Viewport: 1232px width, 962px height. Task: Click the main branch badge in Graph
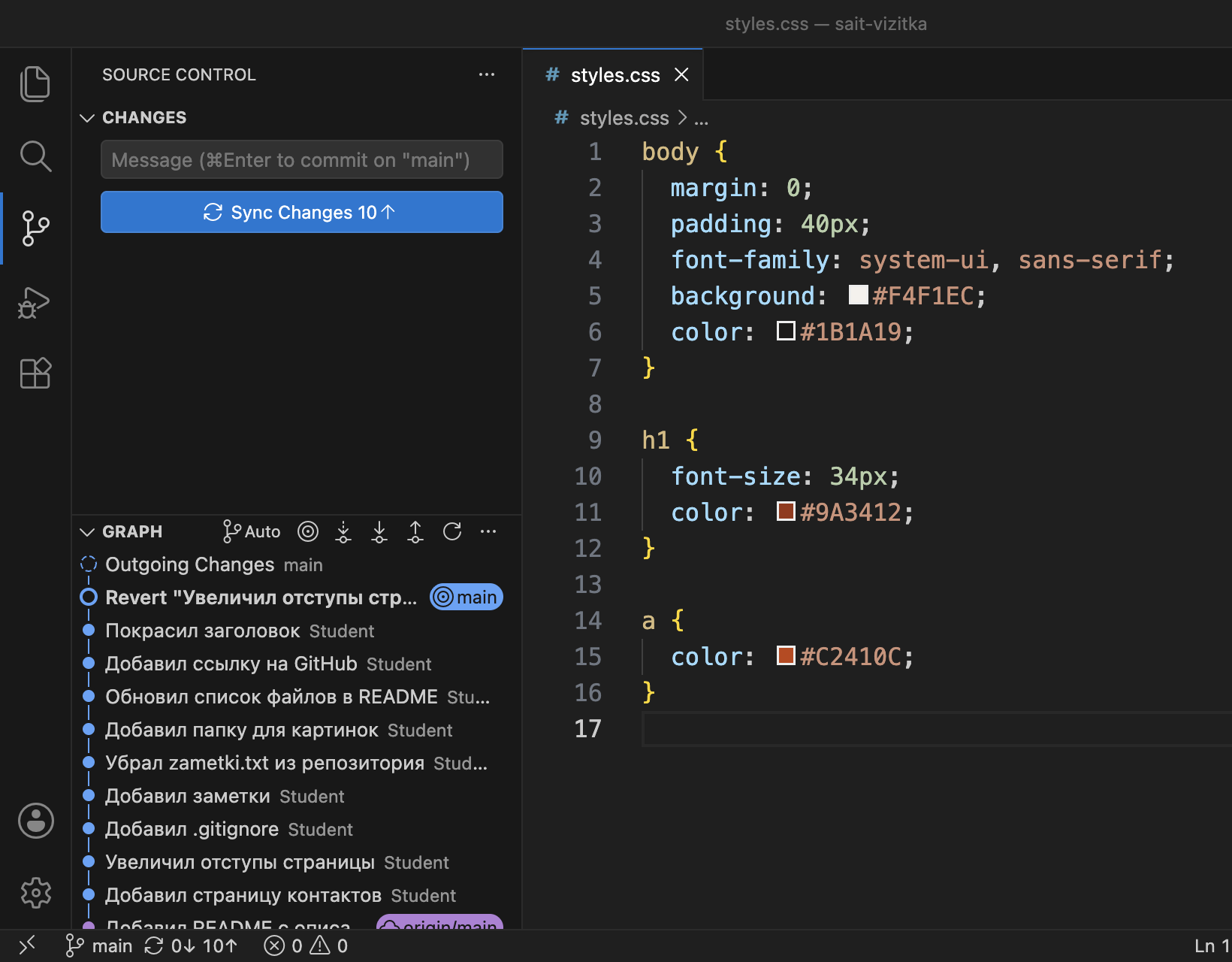point(467,597)
